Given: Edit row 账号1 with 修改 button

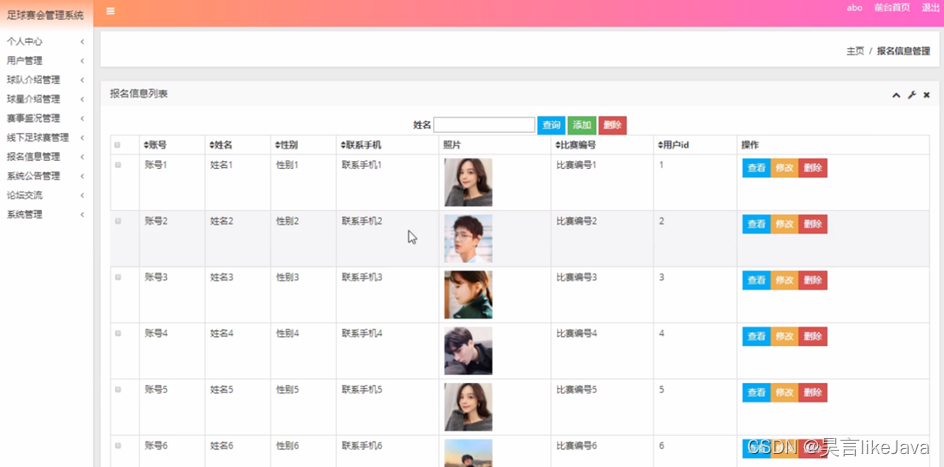Looking at the screenshot, I should click(x=784, y=168).
